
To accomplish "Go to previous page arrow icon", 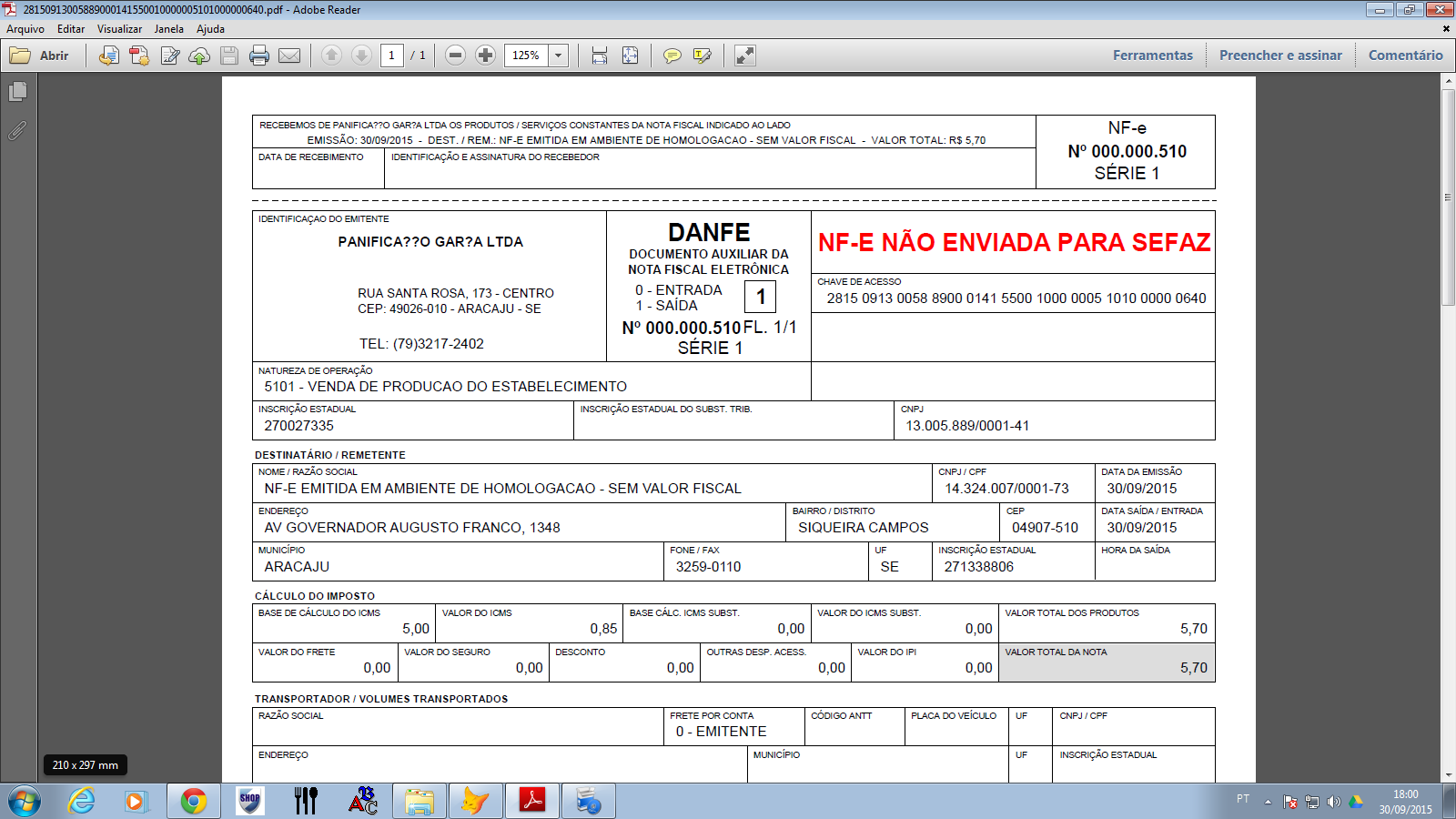I will pyautogui.click(x=332, y=56).
